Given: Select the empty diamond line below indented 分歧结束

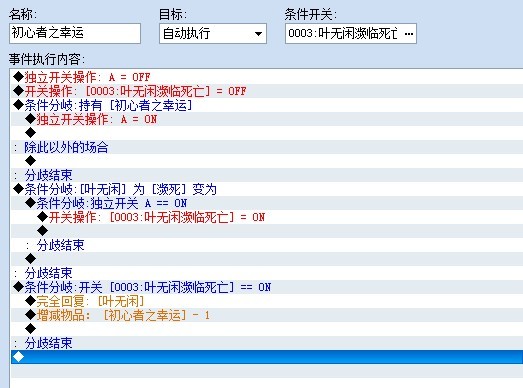Looking at the screenshot, I should coord(267,259).
